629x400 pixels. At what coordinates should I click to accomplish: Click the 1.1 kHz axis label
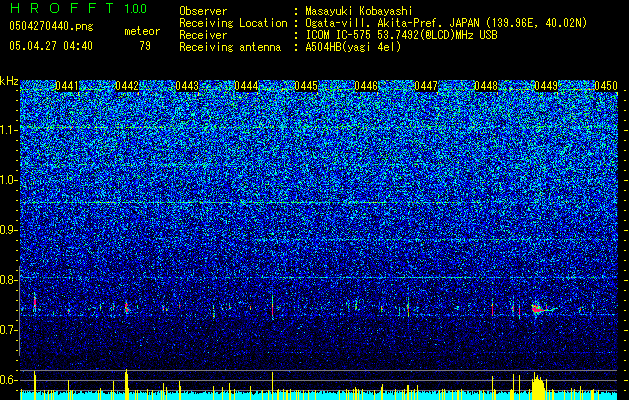(7, 130)
